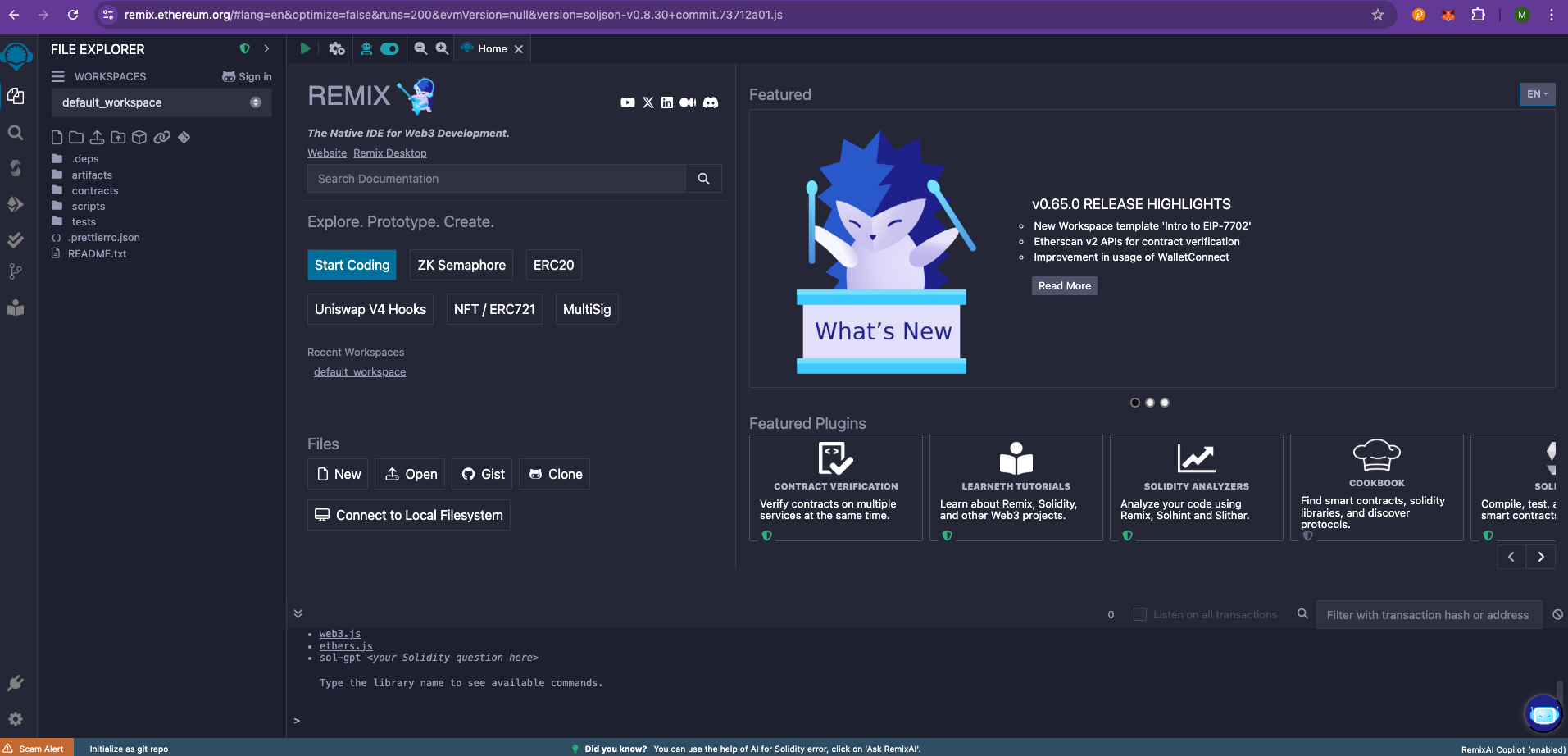1568x756 pixels.
Task: Click the upload file icon in File Explorer
Action: pos(97,137)
